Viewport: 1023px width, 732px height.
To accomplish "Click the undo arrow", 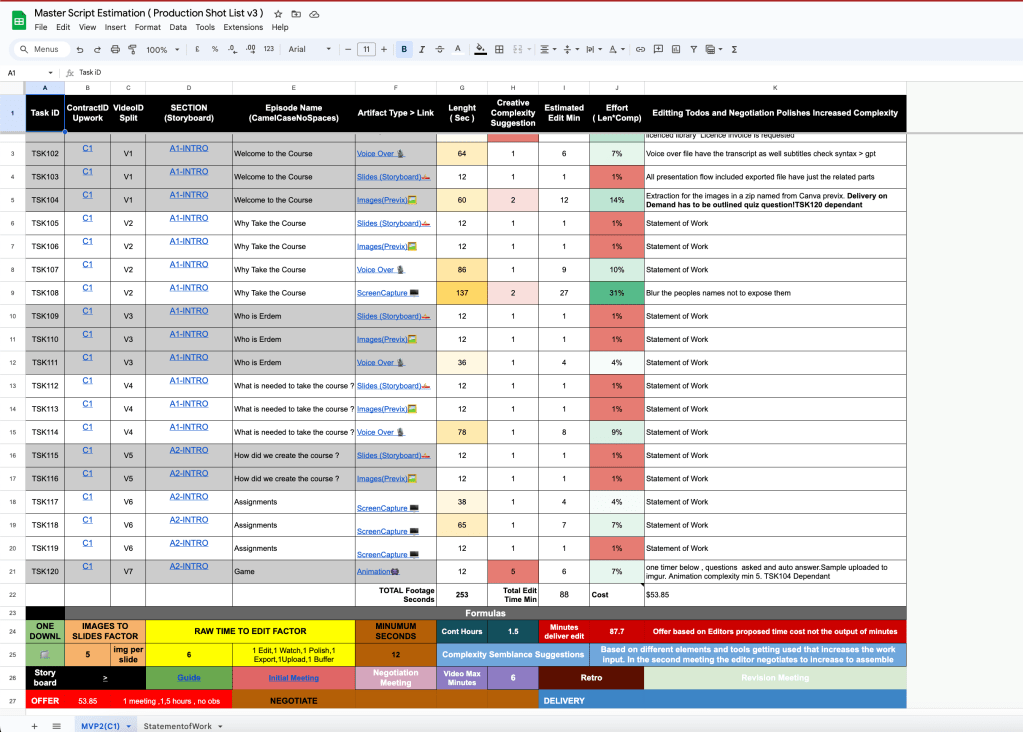I will click(80, 50).
